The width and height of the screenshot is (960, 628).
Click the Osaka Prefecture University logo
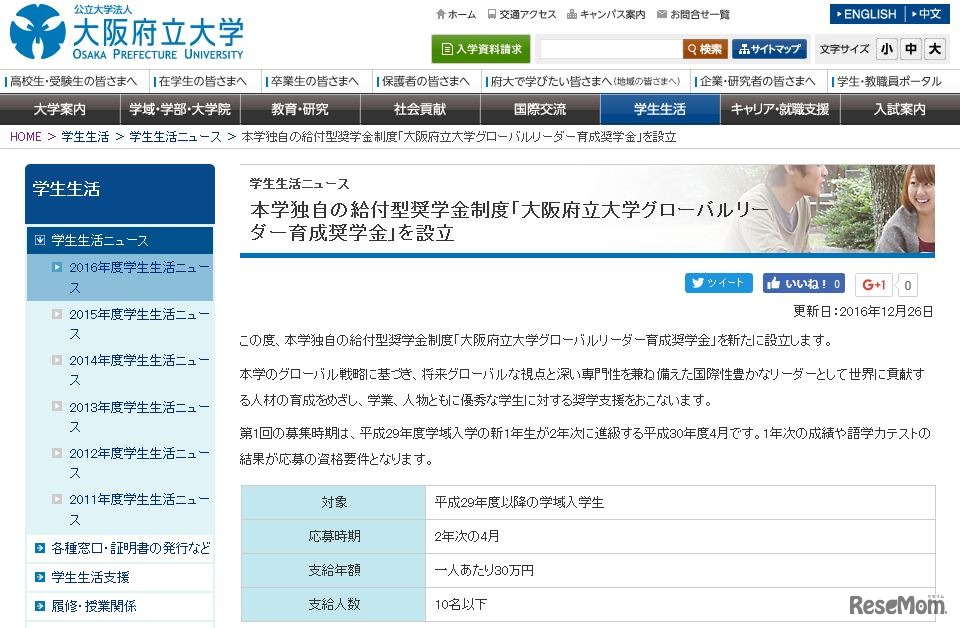(x=127, y=32)
